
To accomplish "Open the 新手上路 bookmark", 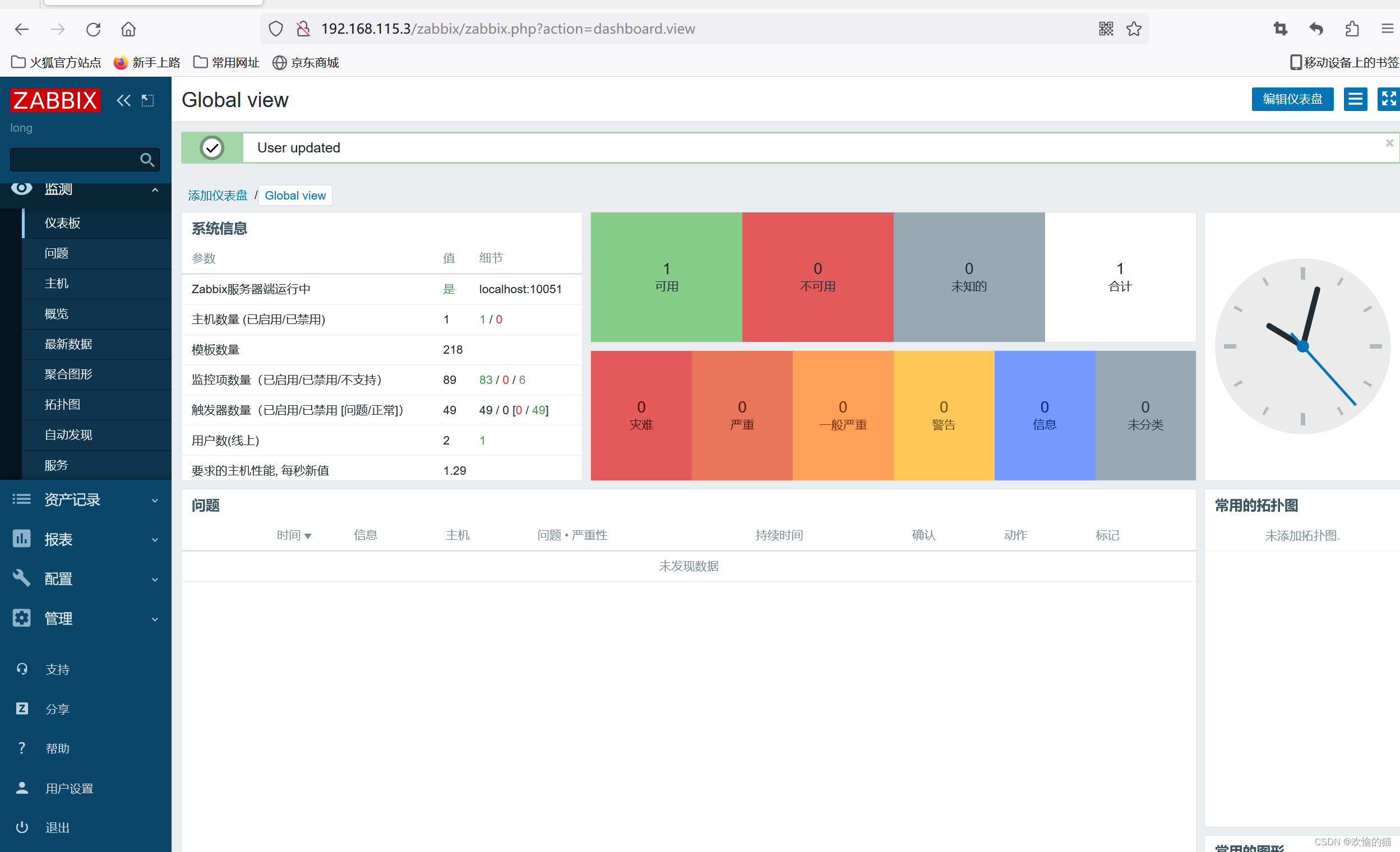I will coord(147,62).
